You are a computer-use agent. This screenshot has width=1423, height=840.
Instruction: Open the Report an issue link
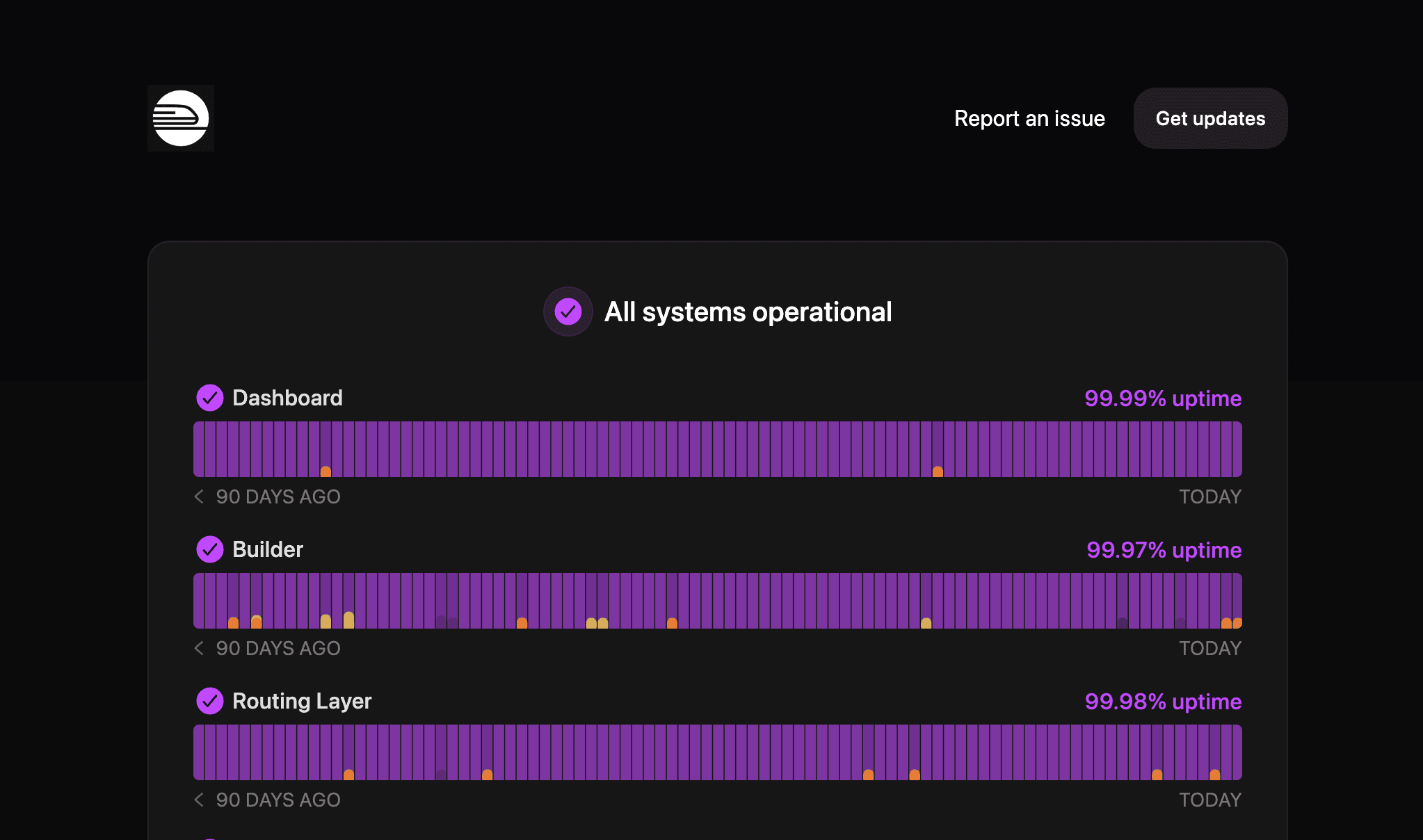pyautogui.click(x=1029, y=118)
